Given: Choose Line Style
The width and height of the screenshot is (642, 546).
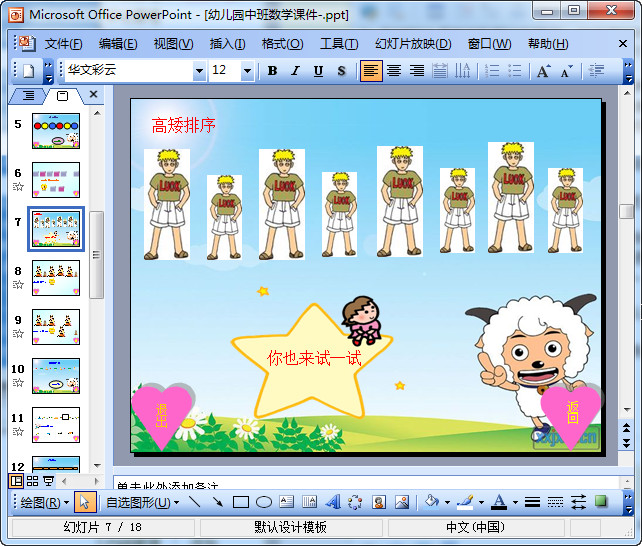Looking at the screenshot, I should pyautogui.click(x=532, y=502).
